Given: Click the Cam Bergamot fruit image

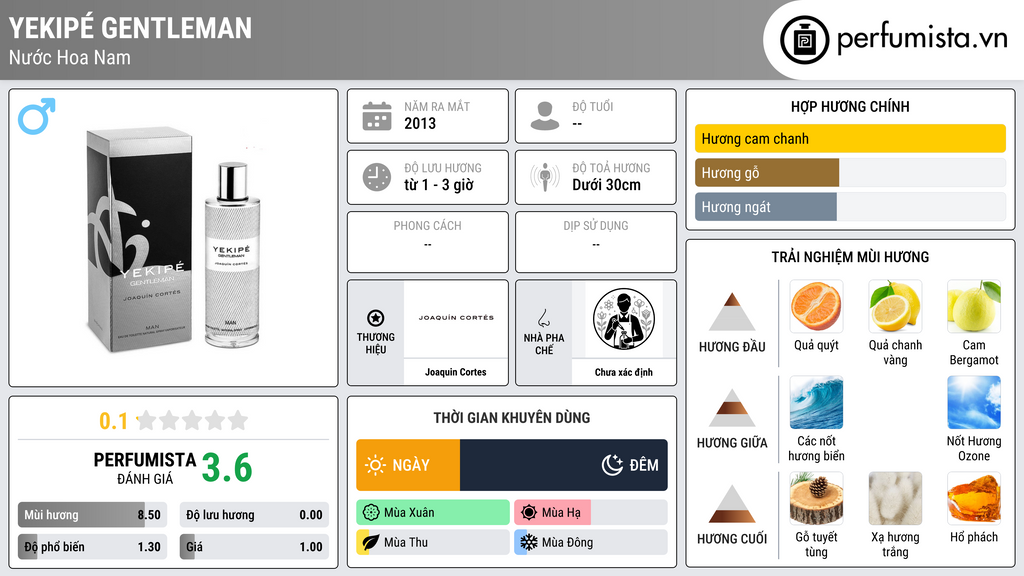Looking at the screenshot, I should [974, 306].
